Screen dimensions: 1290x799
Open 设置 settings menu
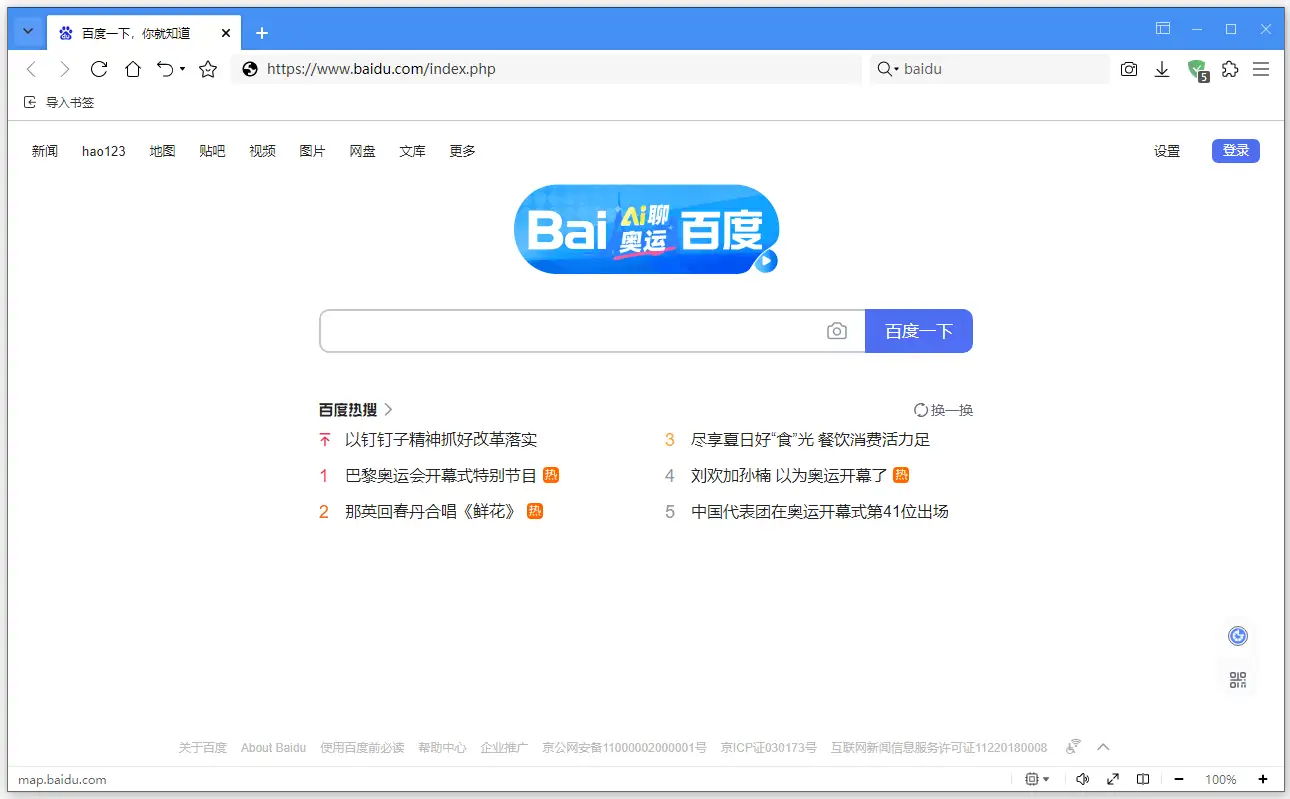click(1167, 151)
